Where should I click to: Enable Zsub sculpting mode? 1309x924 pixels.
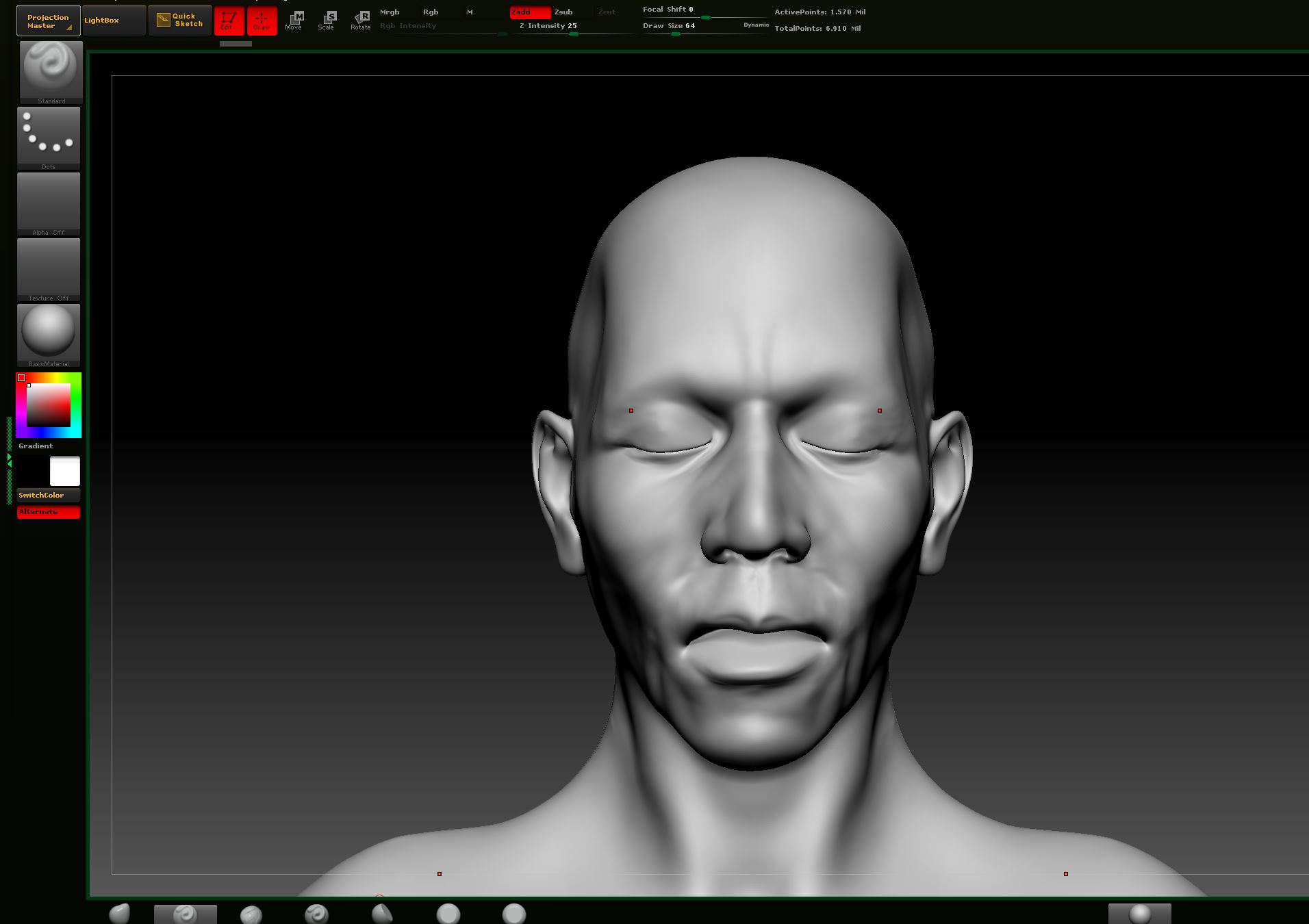click(x=563, y=12)
